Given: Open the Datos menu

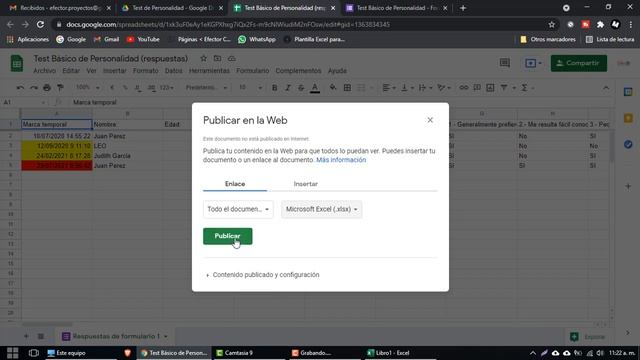Looking at the screenshot, I should [173, 71].
